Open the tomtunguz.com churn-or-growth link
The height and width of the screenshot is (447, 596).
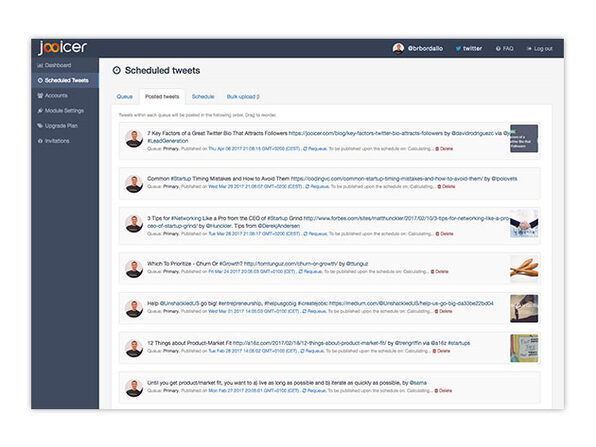[290, 264]
